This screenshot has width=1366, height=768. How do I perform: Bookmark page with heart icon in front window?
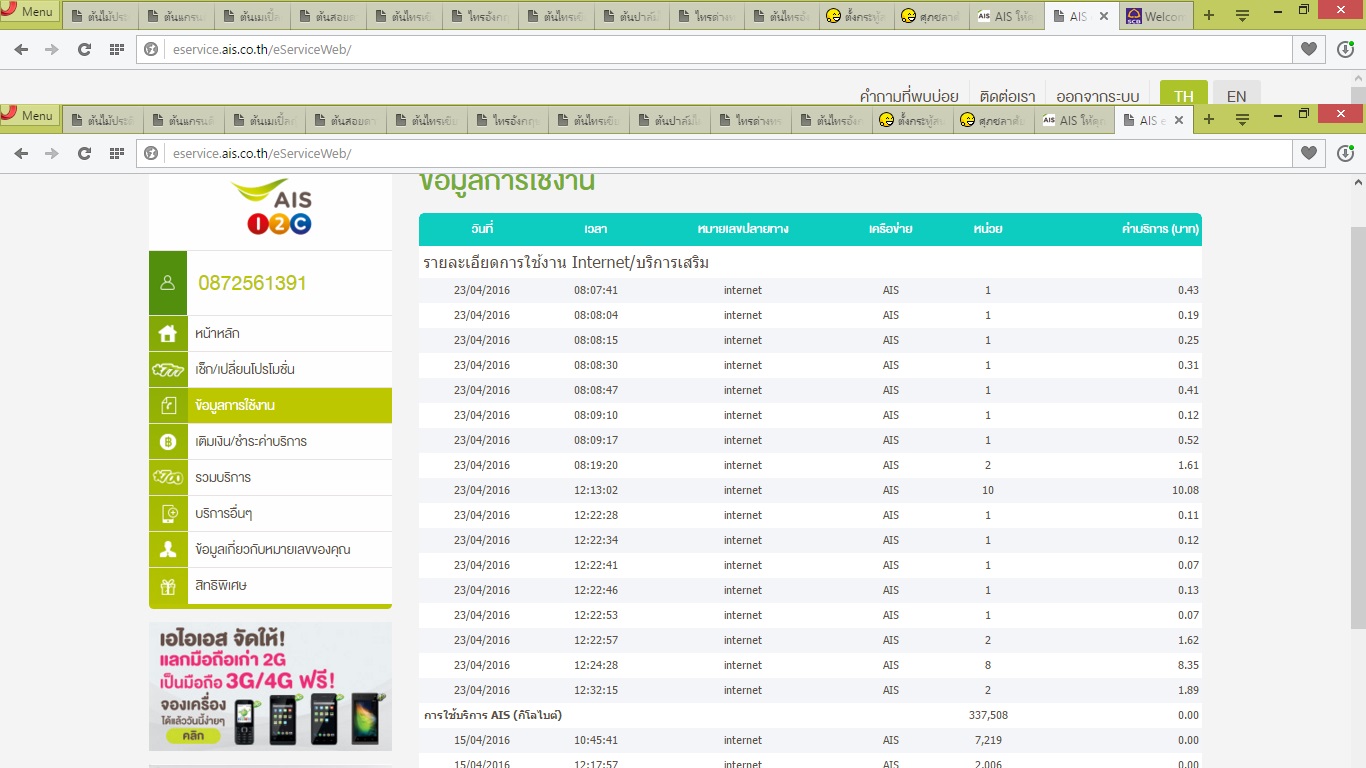[x=1308, y=153]
